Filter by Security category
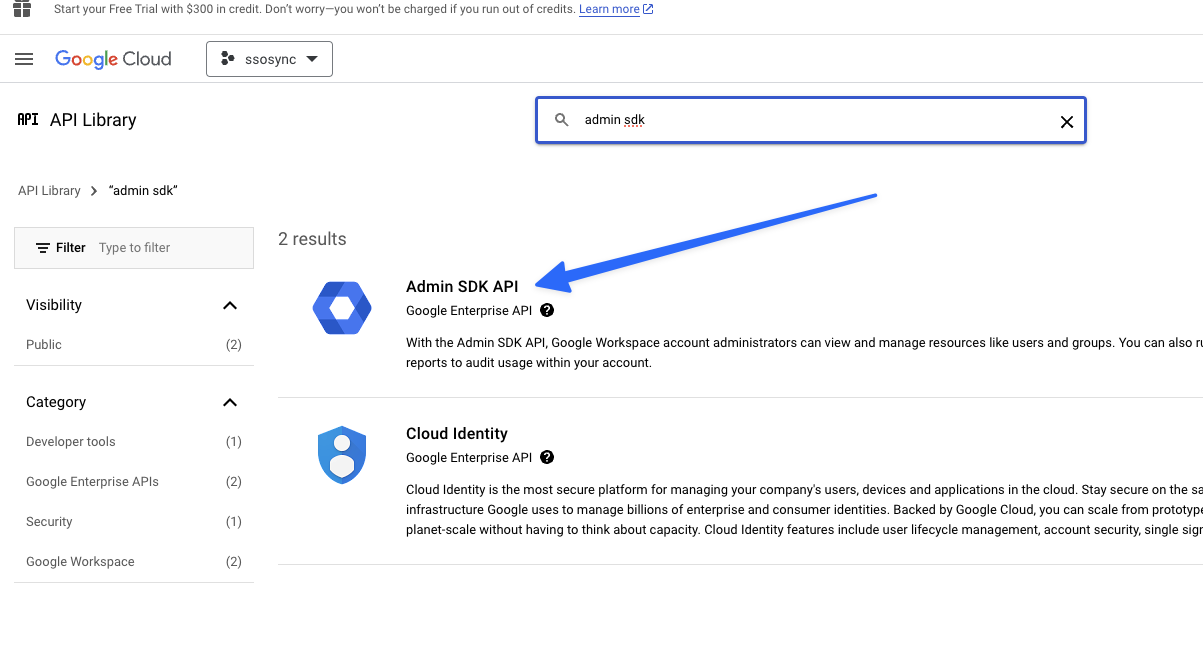 (134, 521)
